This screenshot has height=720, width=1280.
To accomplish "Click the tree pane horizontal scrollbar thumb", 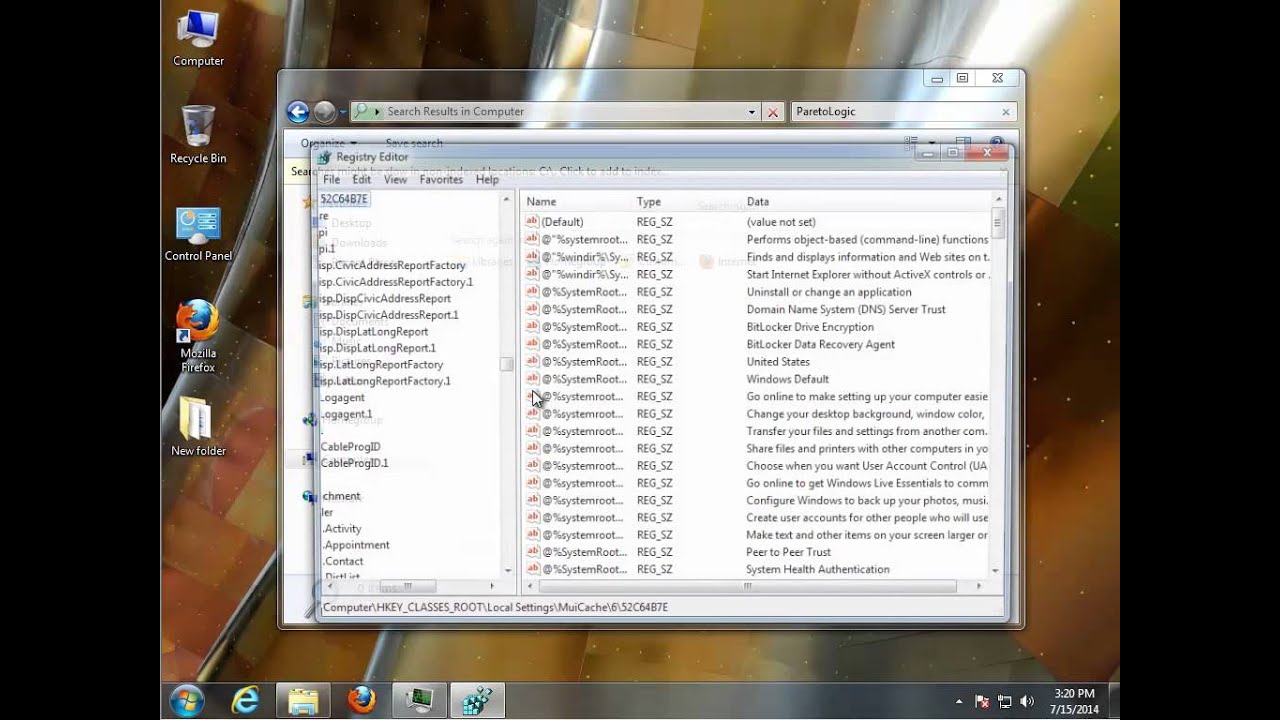I will [x=407, y=586].
